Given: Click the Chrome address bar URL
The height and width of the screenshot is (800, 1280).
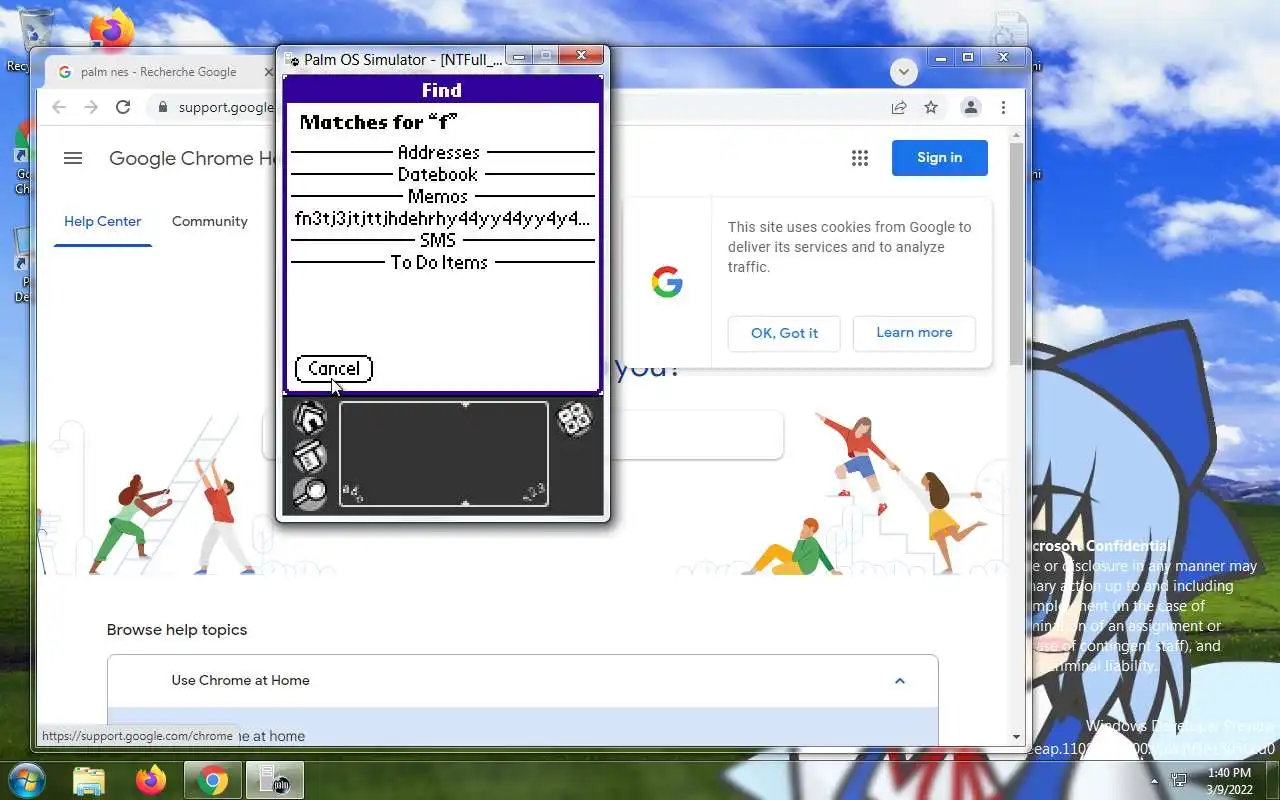Looking at the screenshot, I should [226, 107].
